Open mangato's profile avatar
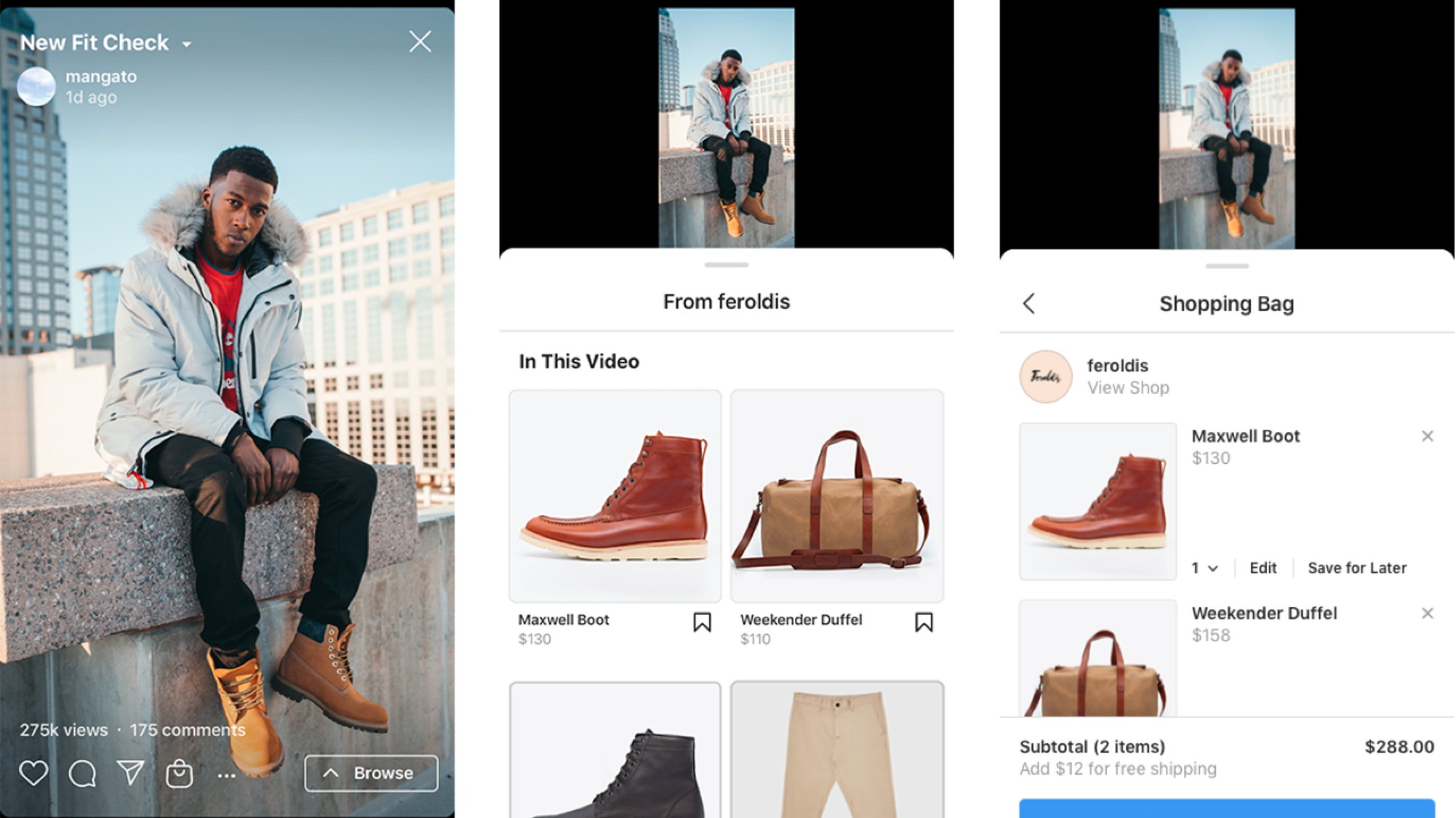Screen dimensions: 1456x818 (36, 87)
